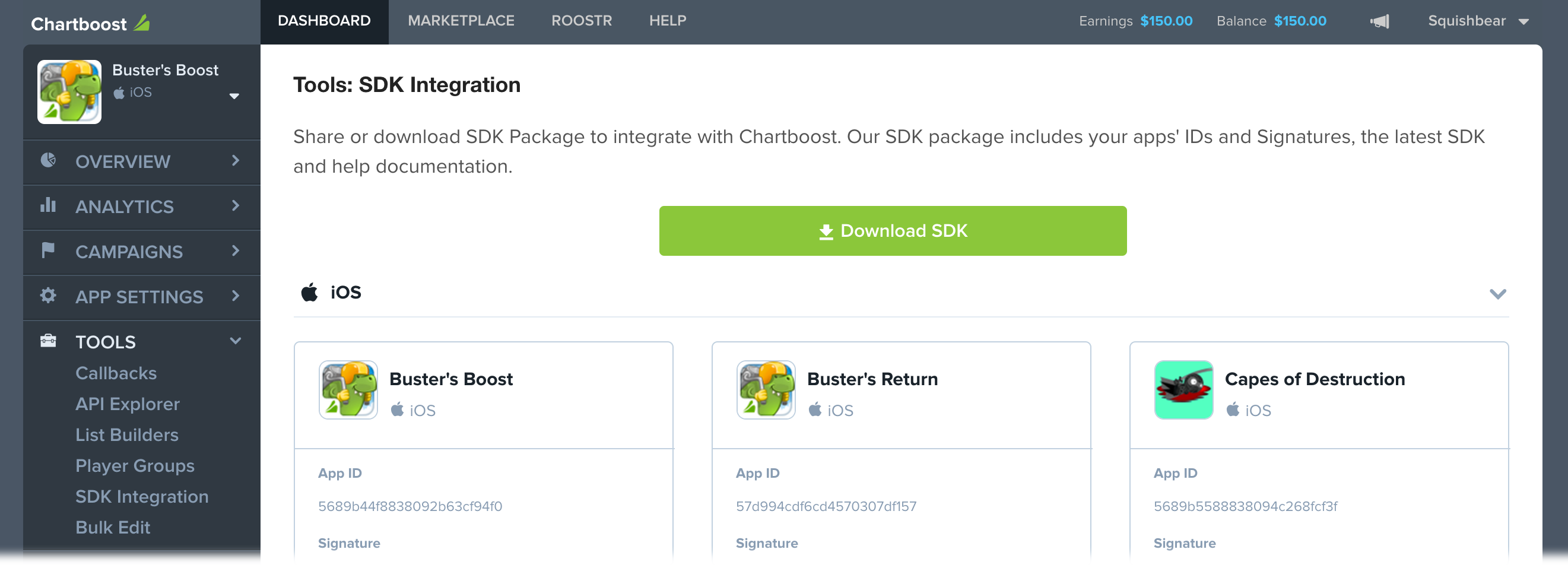Click the Campaigns flag icon
Viewport: 1568px width, 565px height.
[48, 250]
